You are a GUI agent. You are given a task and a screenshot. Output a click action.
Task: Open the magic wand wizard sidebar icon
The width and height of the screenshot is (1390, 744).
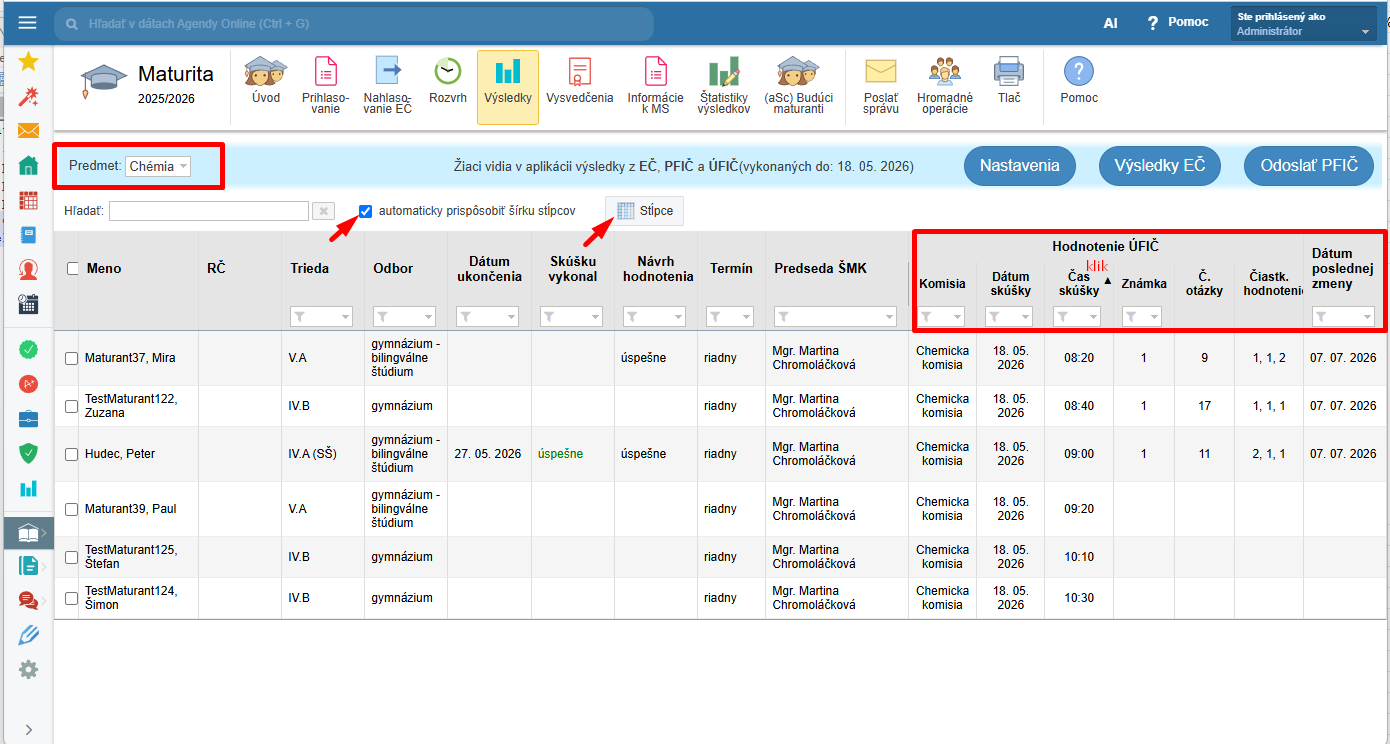pos(28,96)
